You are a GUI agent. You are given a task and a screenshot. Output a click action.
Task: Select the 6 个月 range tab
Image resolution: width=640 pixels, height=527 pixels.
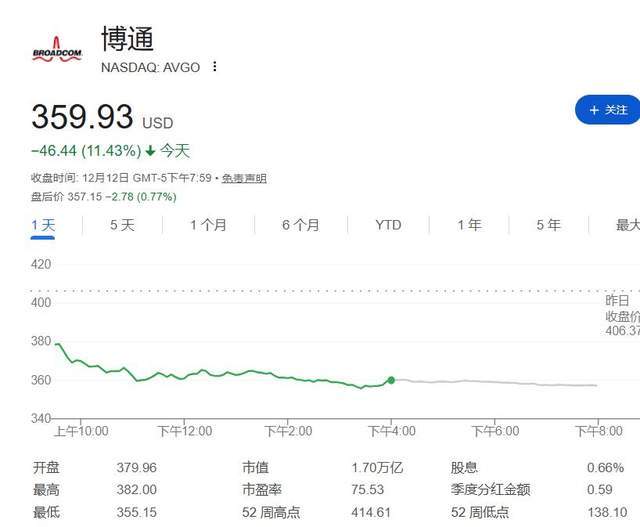300,225
